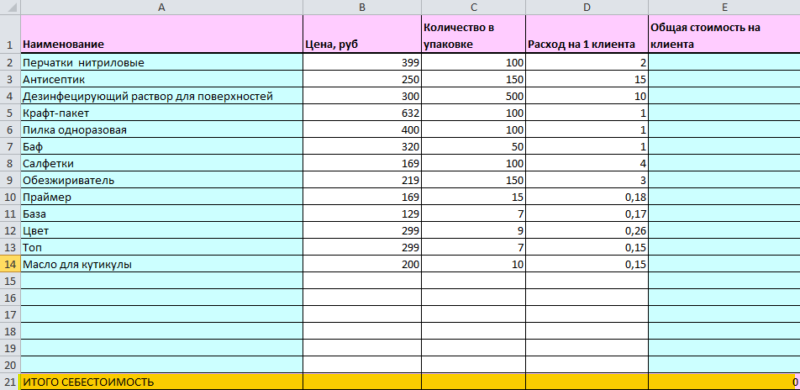Select the Антисептик cell
The height and width of the screenshot is (390, 800).
coord(161,79)
